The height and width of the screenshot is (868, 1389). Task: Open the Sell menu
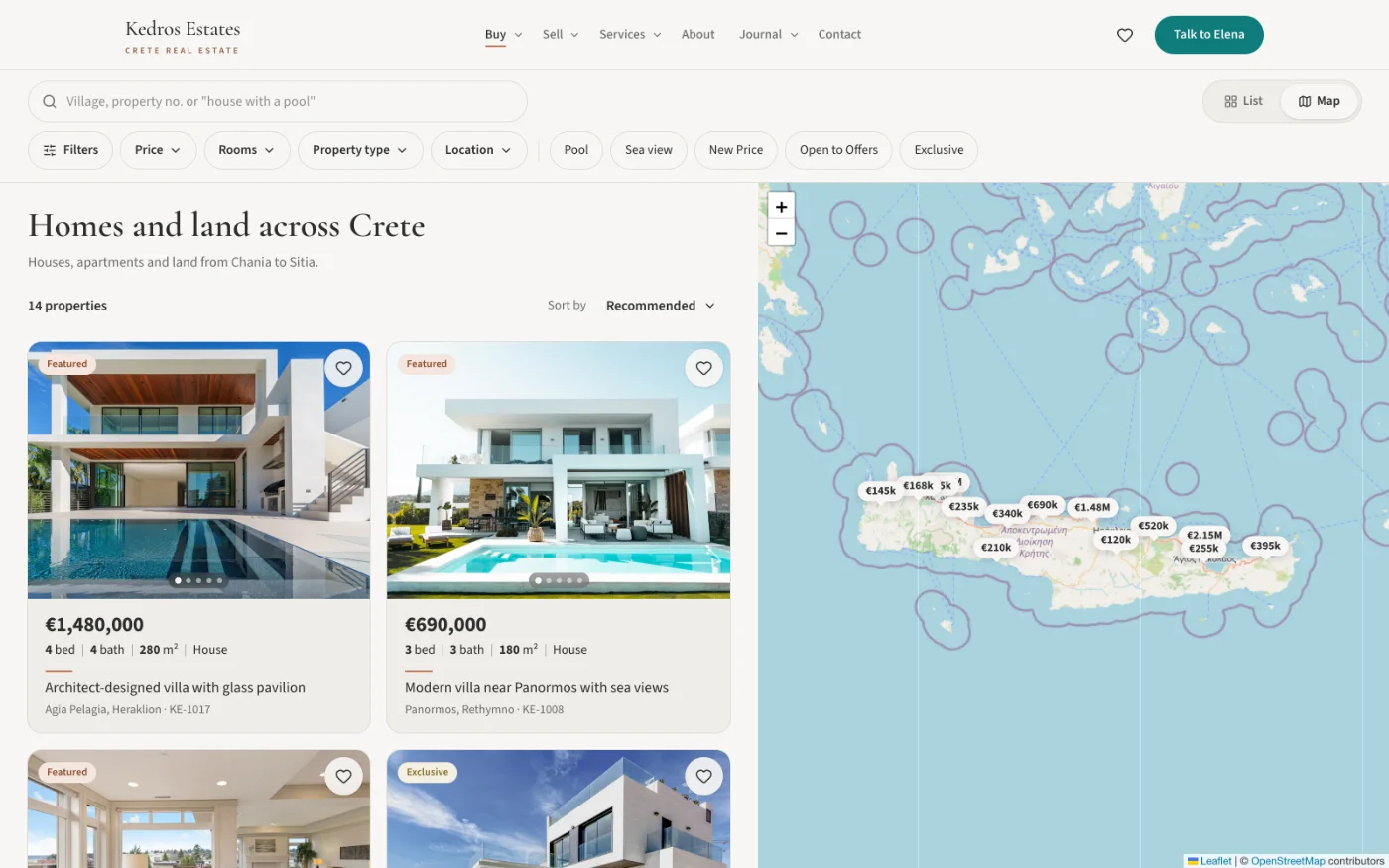pyautogui.click(x=561, y=35)
